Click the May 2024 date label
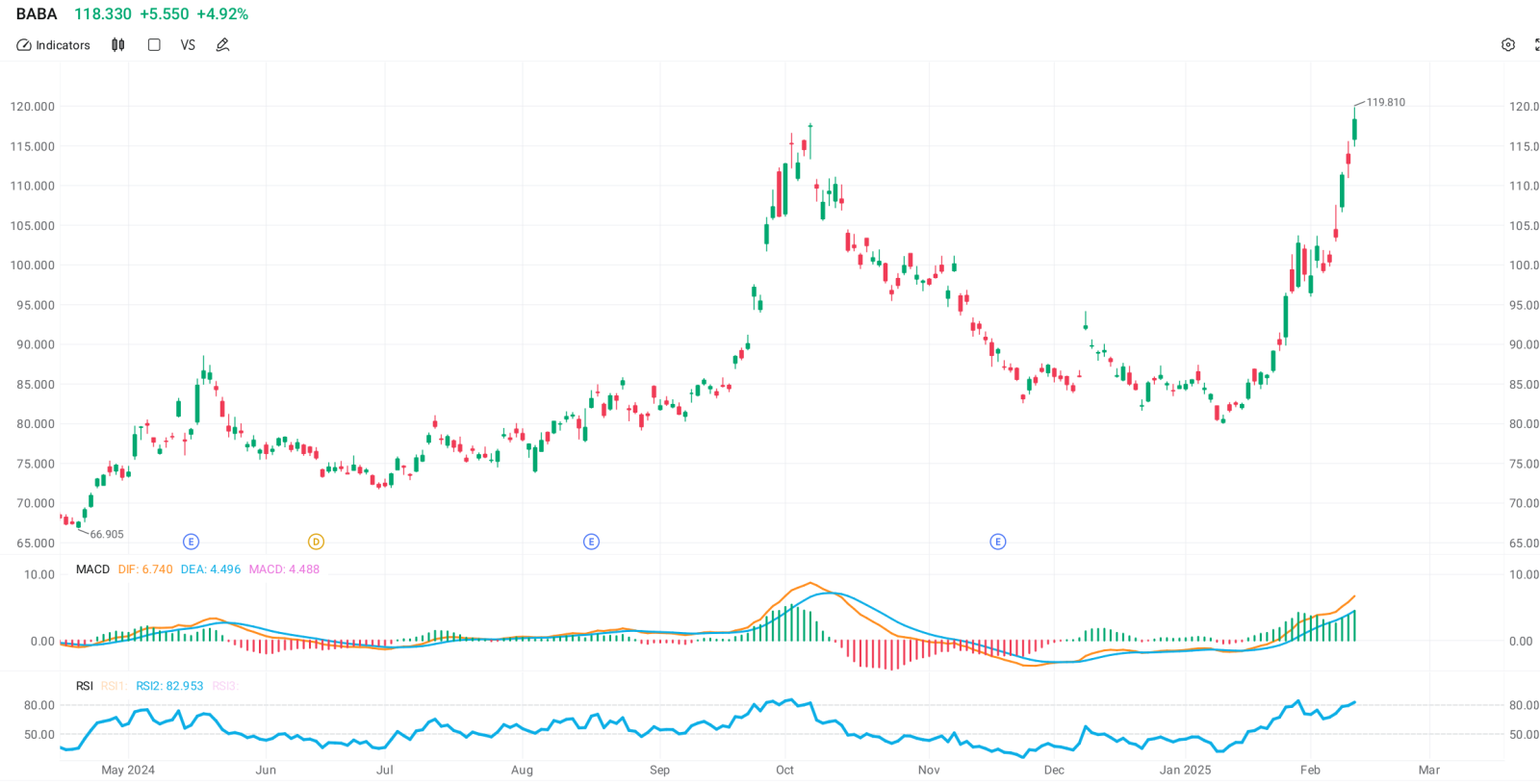Screen dimensions: 1540x784 (x=128, y=770)
